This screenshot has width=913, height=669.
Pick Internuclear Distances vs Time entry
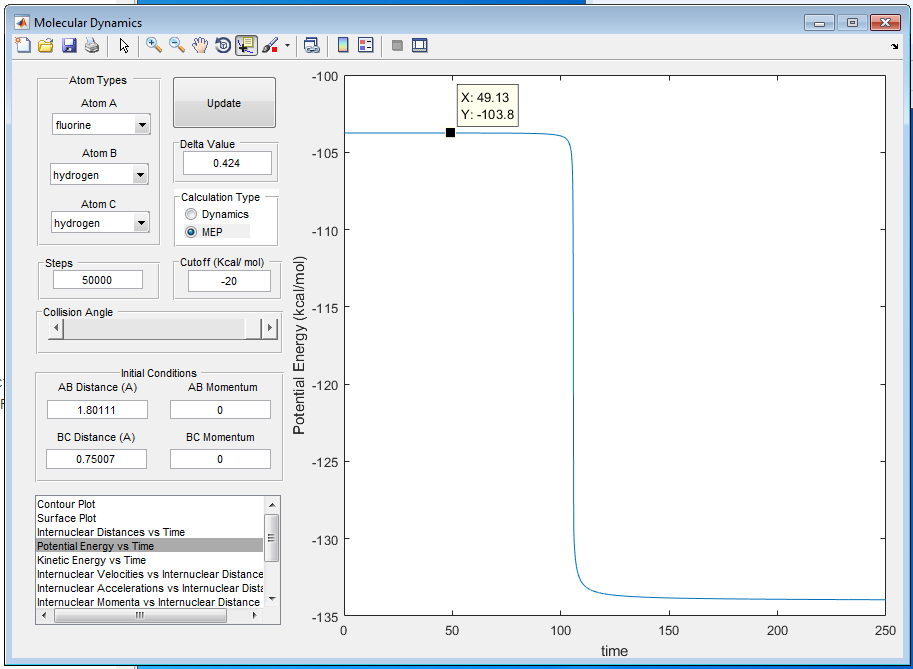click(110, 532)
